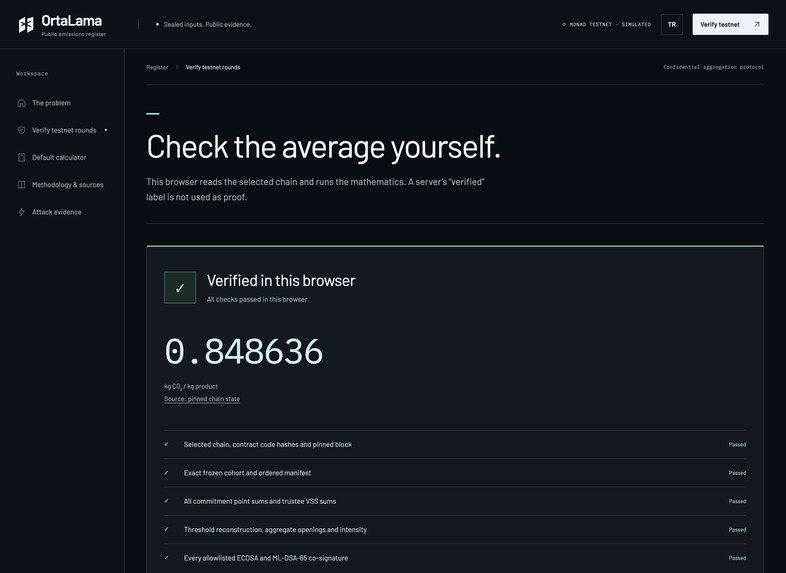The image size is (786, 573).
Task: Click checkmark beside Exact frozen cohort row
Action: click(x=166, y=473)
